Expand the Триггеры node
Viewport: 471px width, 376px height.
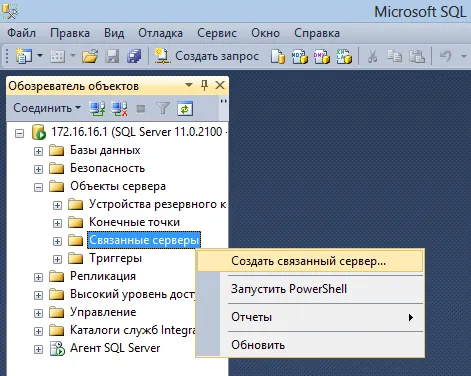click(x=57, y=259)
